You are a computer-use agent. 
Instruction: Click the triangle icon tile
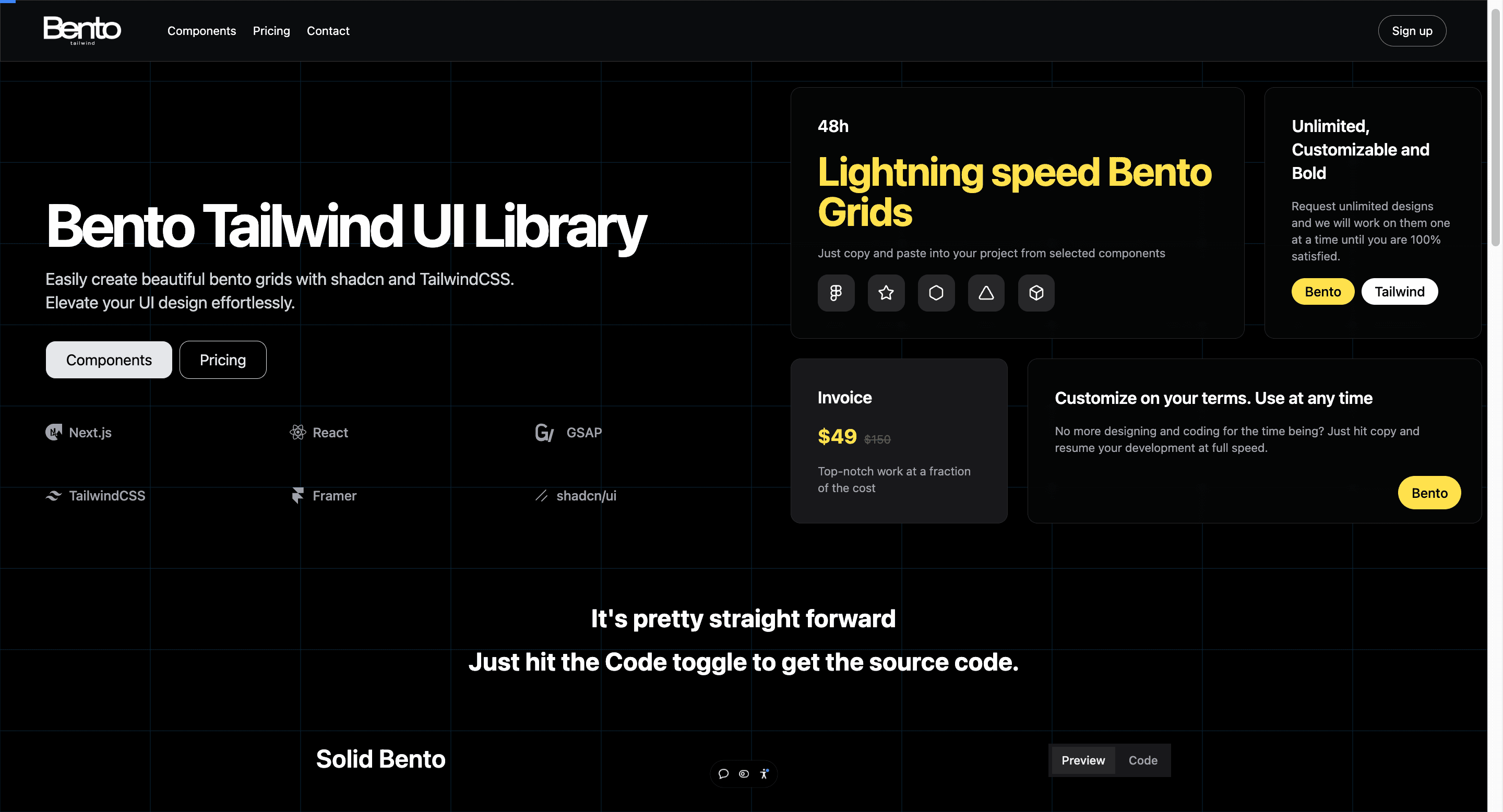coord(986,293)
